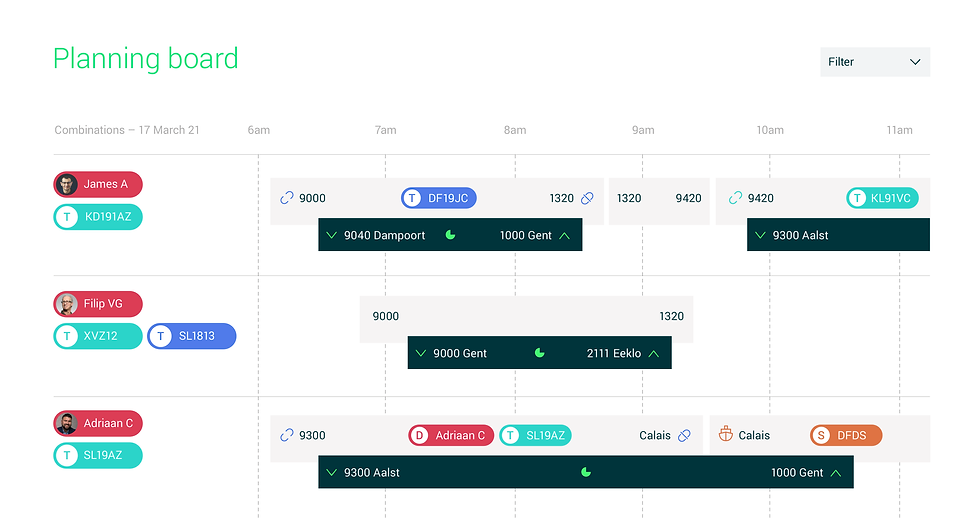Expand the down chevron of 9000 Gent
Screen dimensions: 980x518
point(421,353)
